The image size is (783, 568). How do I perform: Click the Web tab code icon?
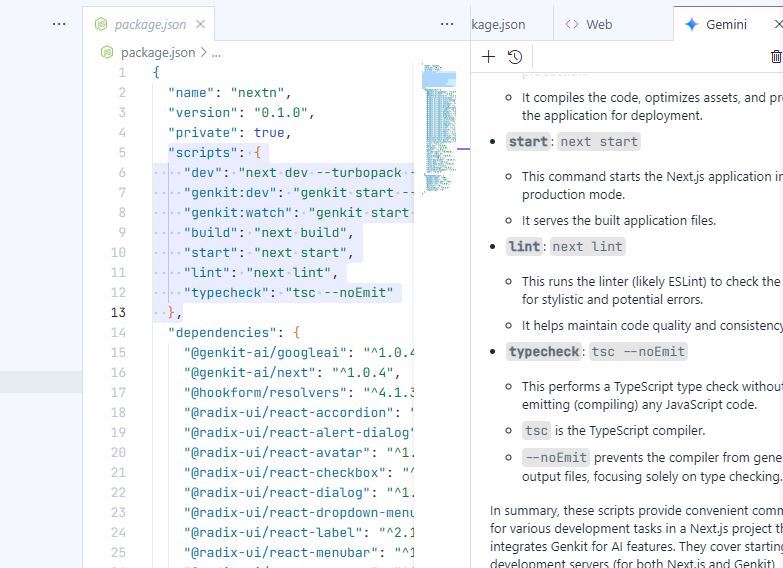(x=572, y=24)
